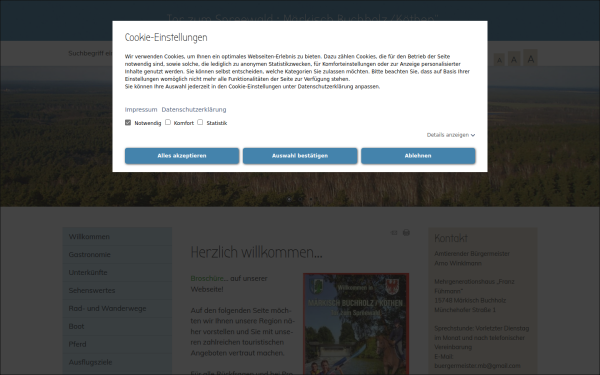Click the email page icon
Image resolution: width=600 pixels, height=375 pixels.
point(394,233)
